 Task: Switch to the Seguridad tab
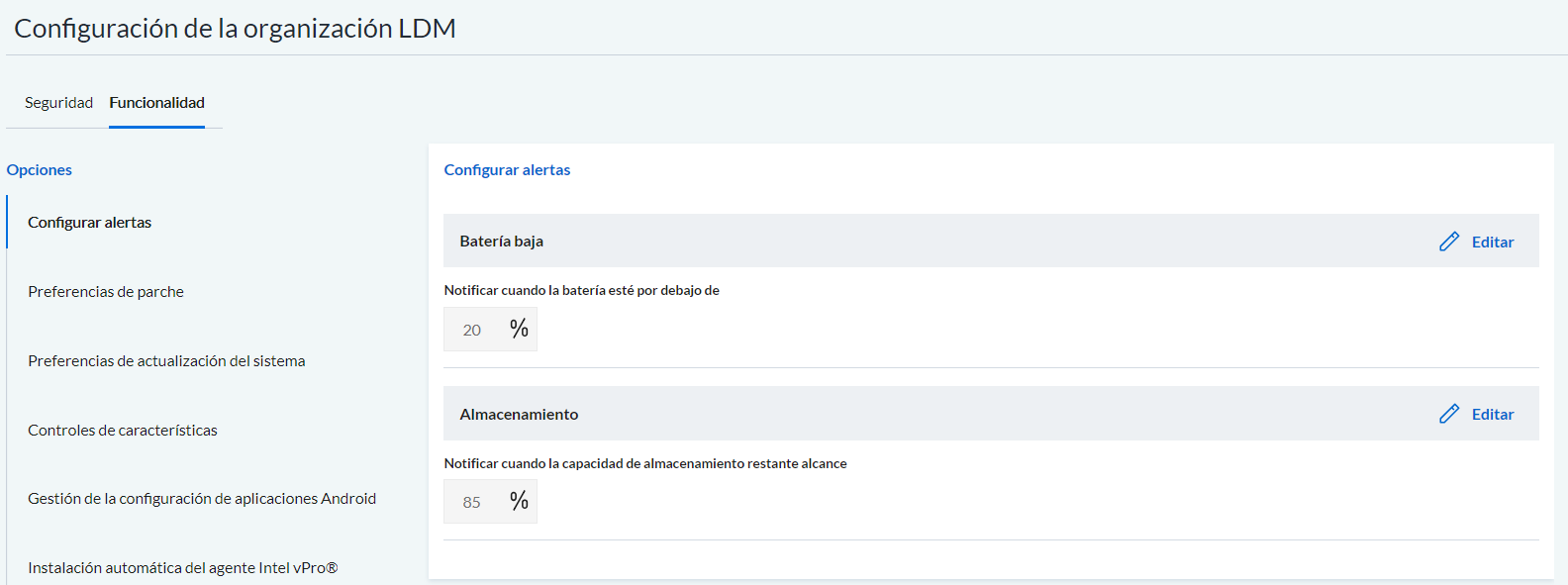[x=58, y=103]
